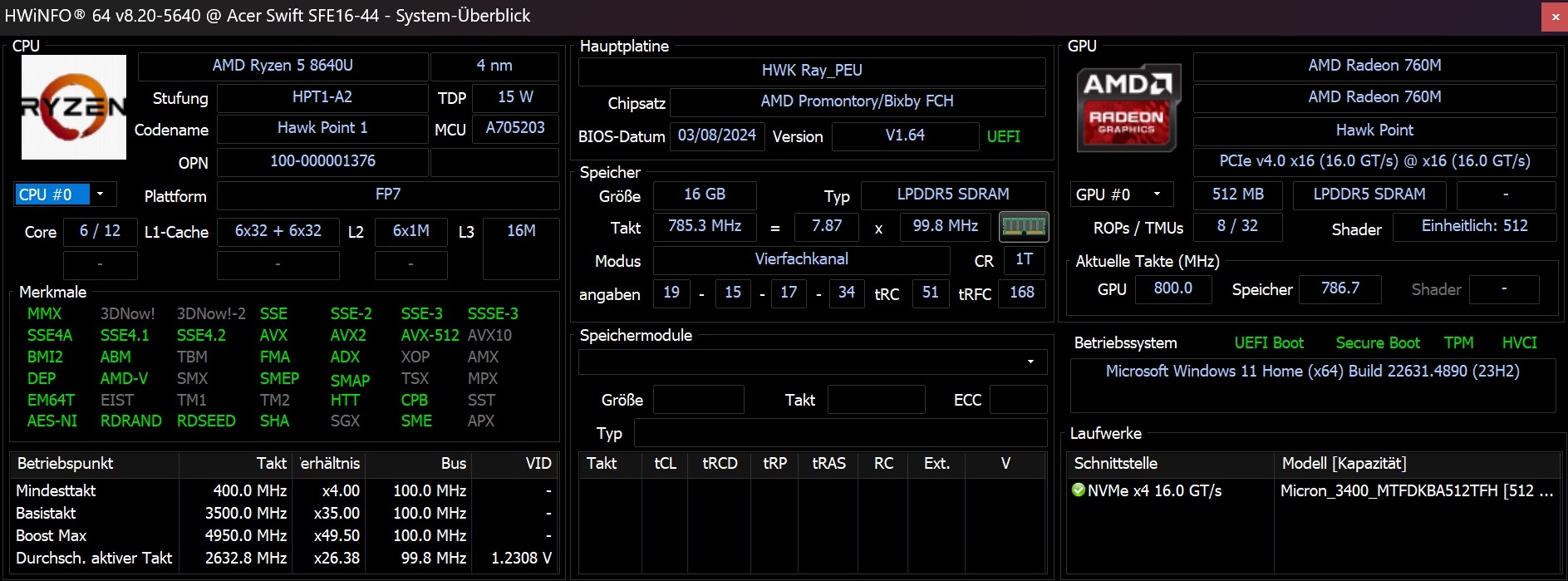
Task: Click the 4 nm process value
Action: coord(494,66)
